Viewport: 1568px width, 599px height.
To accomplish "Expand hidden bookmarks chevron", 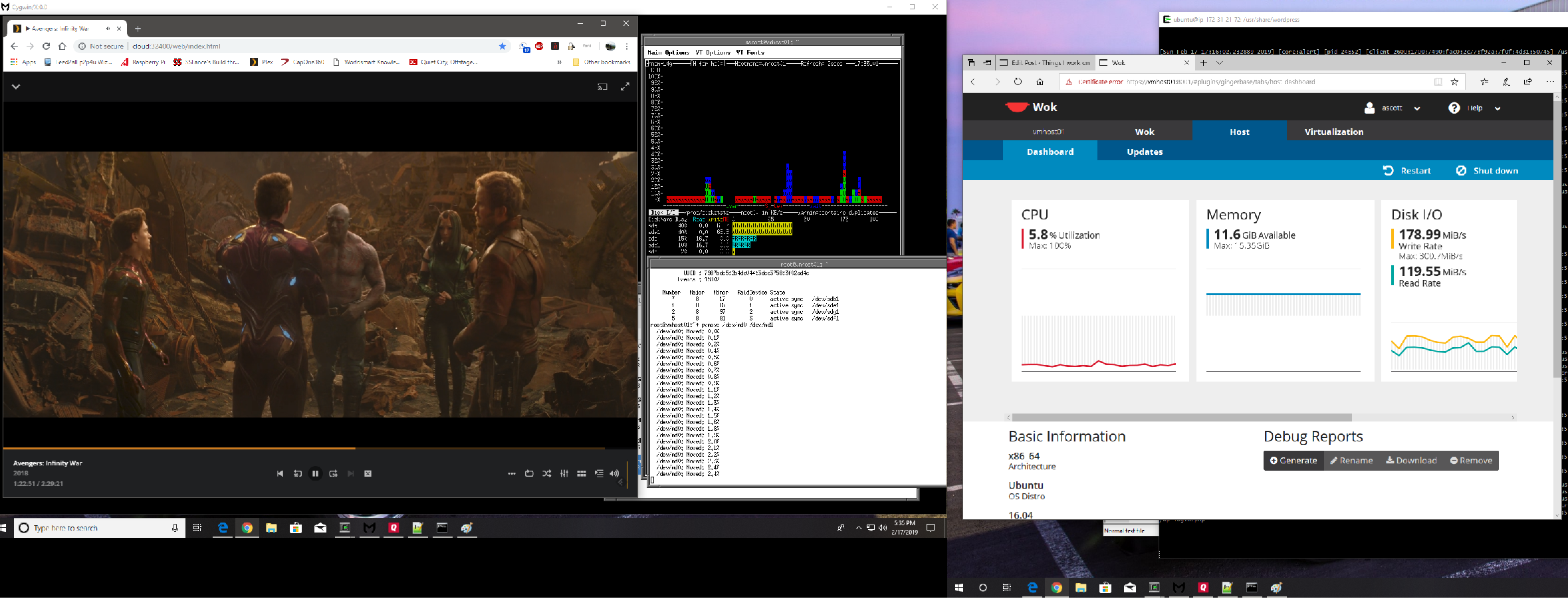I will point(558,62).
